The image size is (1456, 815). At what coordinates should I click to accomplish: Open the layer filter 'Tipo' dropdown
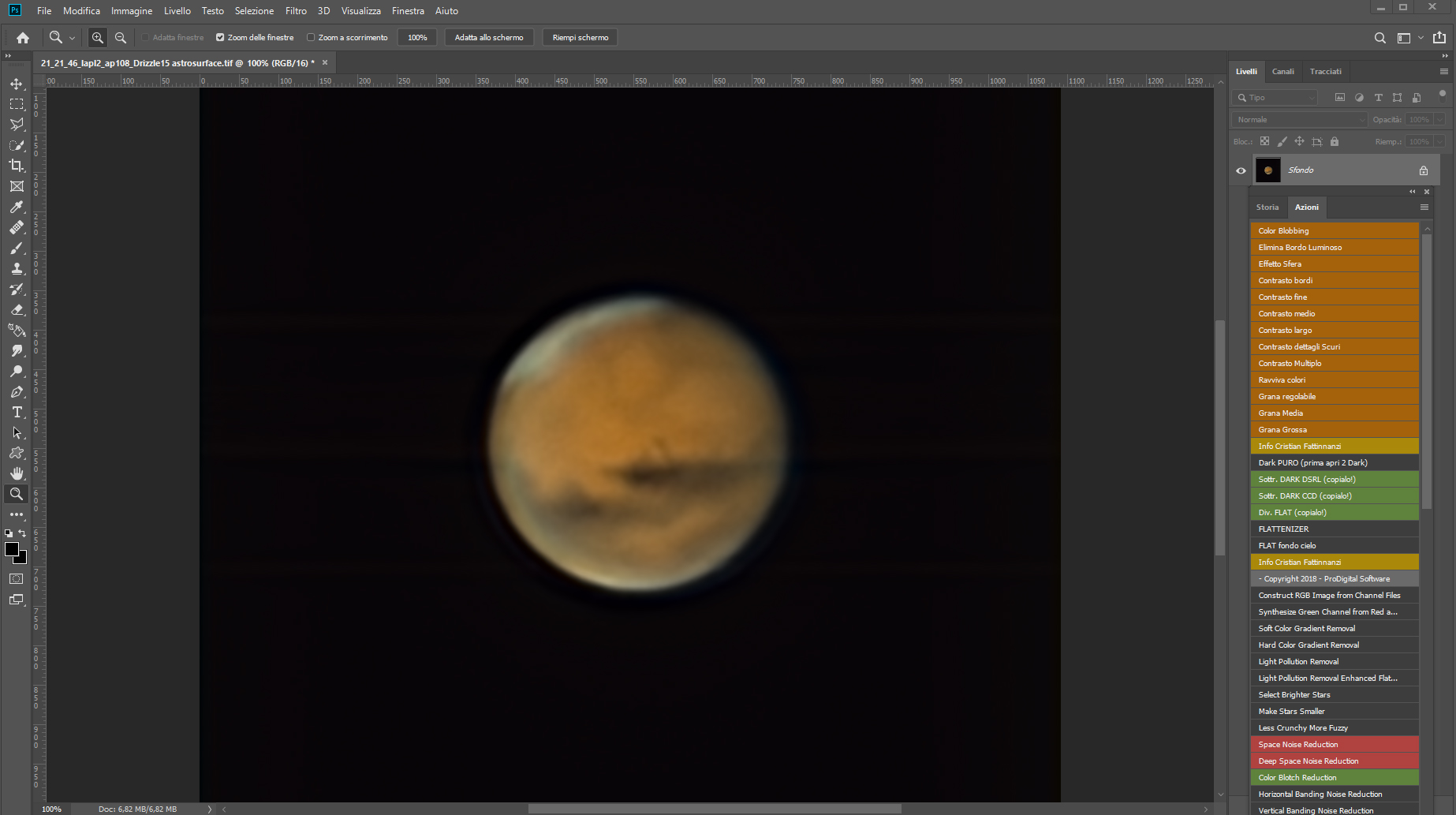click(1275, 98)
